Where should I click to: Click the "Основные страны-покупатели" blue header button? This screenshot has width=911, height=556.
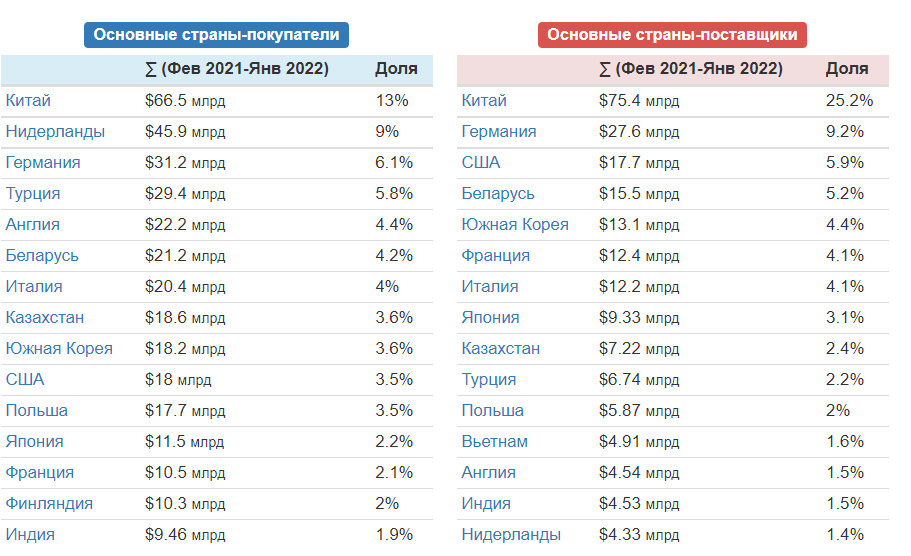coord(216,35)
